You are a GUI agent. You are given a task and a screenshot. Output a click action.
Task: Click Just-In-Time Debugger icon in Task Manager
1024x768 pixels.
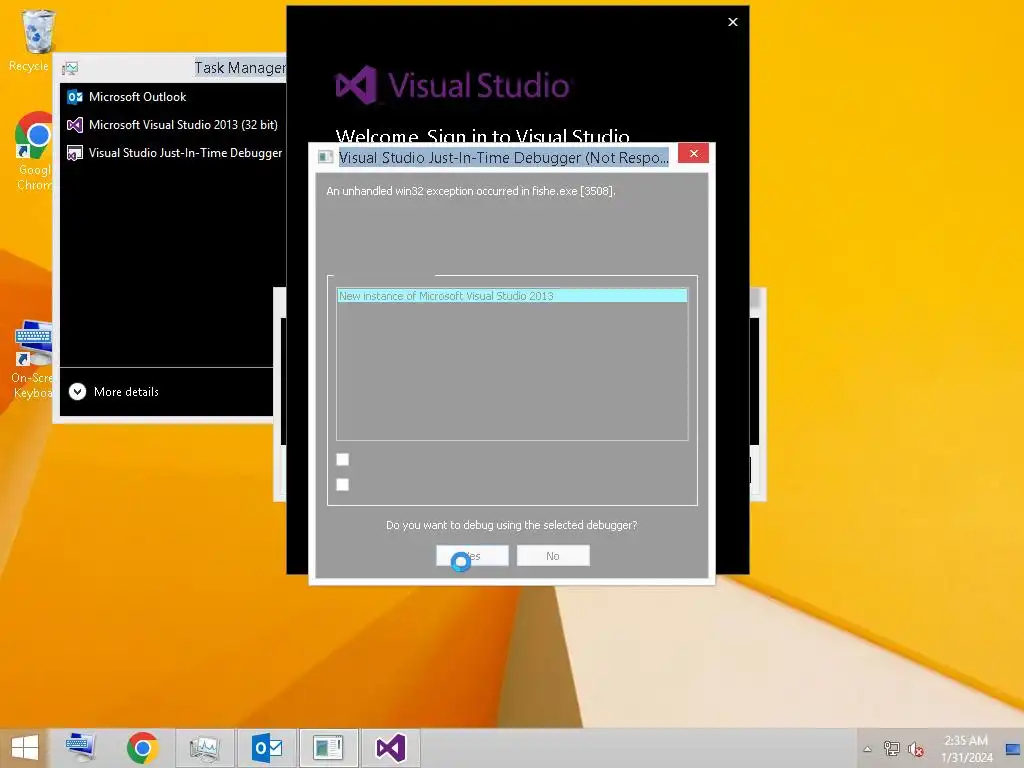[x=75, y=153]
